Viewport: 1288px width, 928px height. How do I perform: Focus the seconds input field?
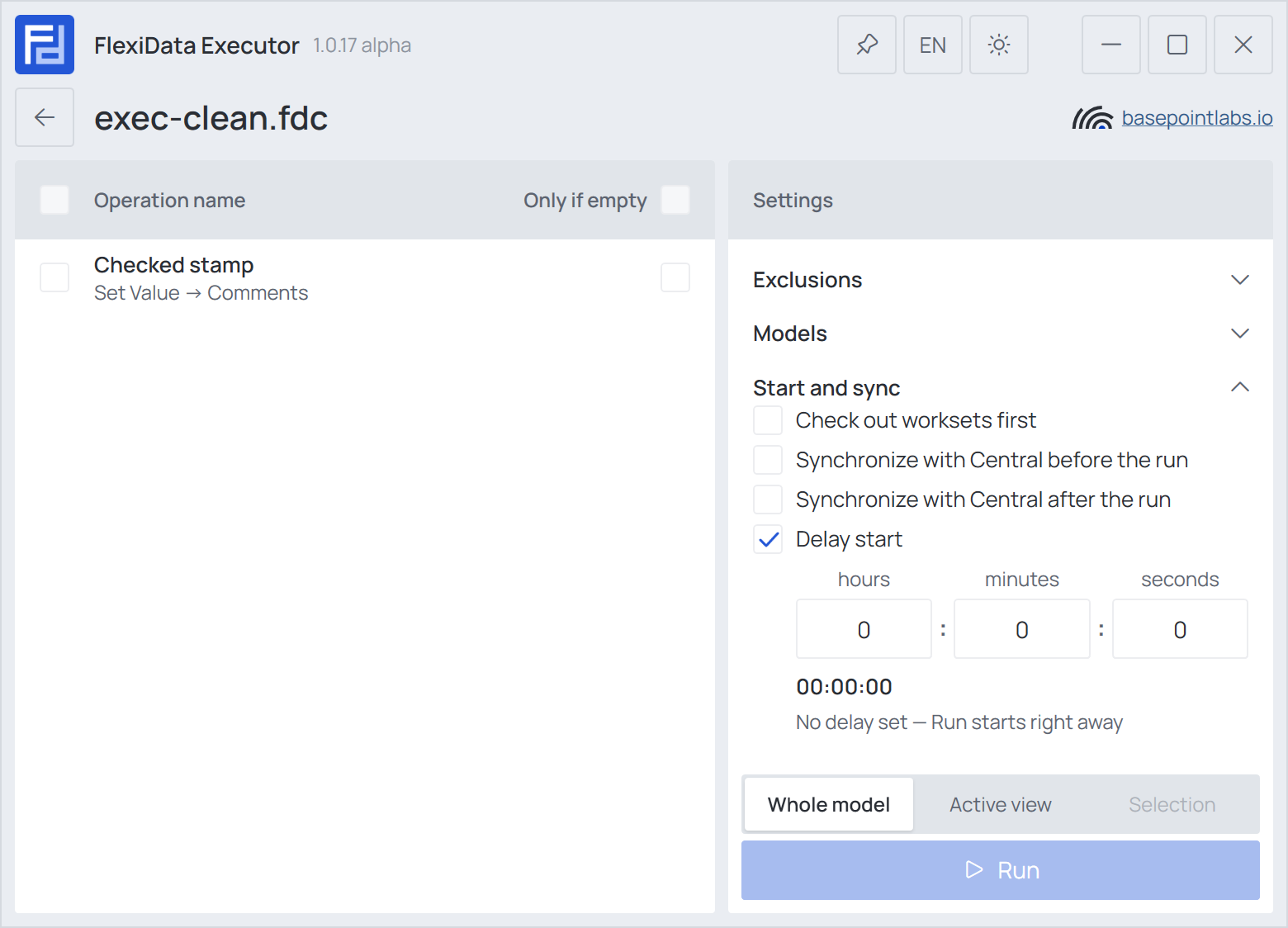point(1180,629)
